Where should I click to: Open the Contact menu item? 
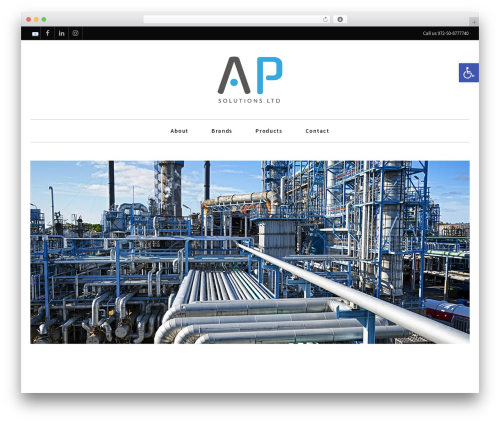(x=317, y=131)
